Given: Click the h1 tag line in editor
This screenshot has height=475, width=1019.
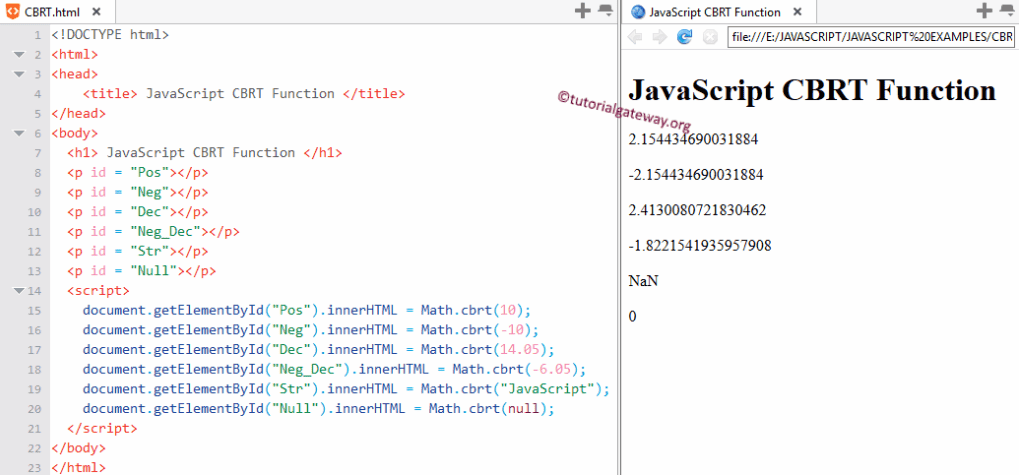Looking at the screenshot, I should pyautogui.click(x=204, y=153).
